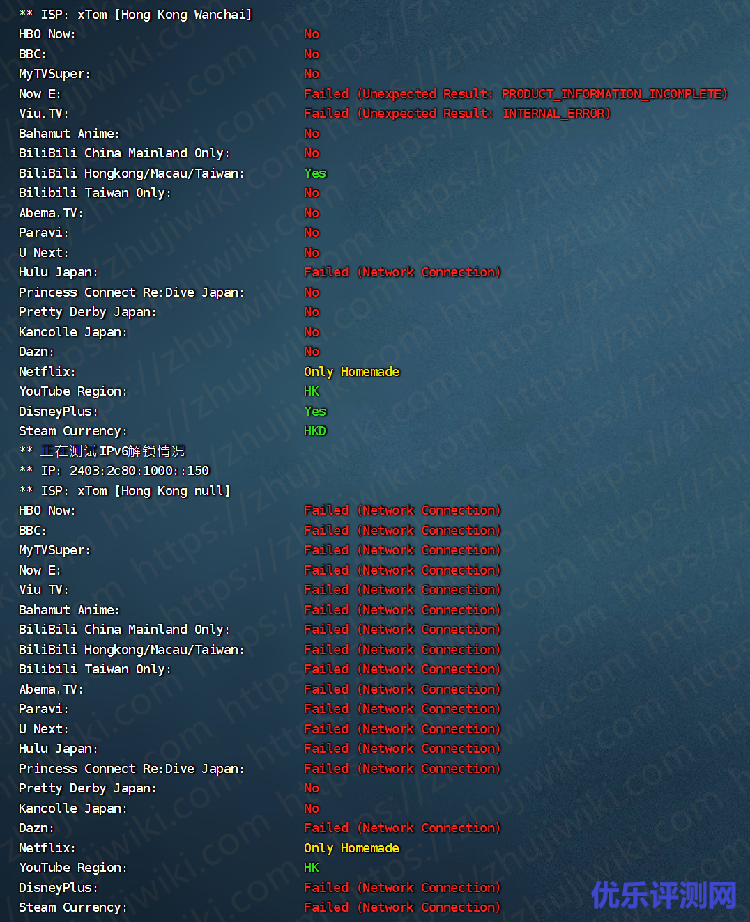Screen dimensions: 750x922
Task: Click 'BBC:' label in the Wanchai section
Action: coord(33,54)
